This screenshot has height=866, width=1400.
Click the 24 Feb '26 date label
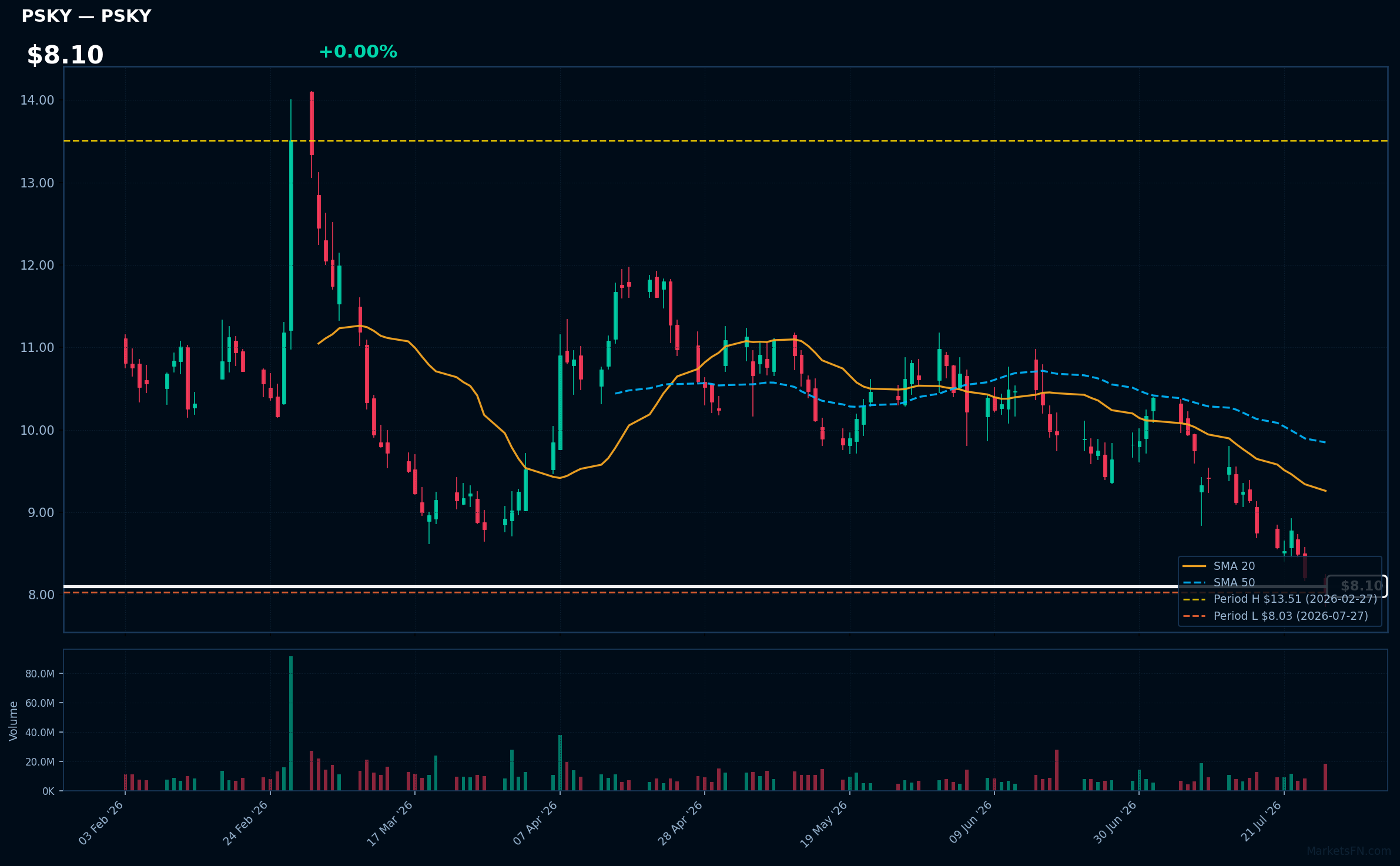click(x=246, y=823)
